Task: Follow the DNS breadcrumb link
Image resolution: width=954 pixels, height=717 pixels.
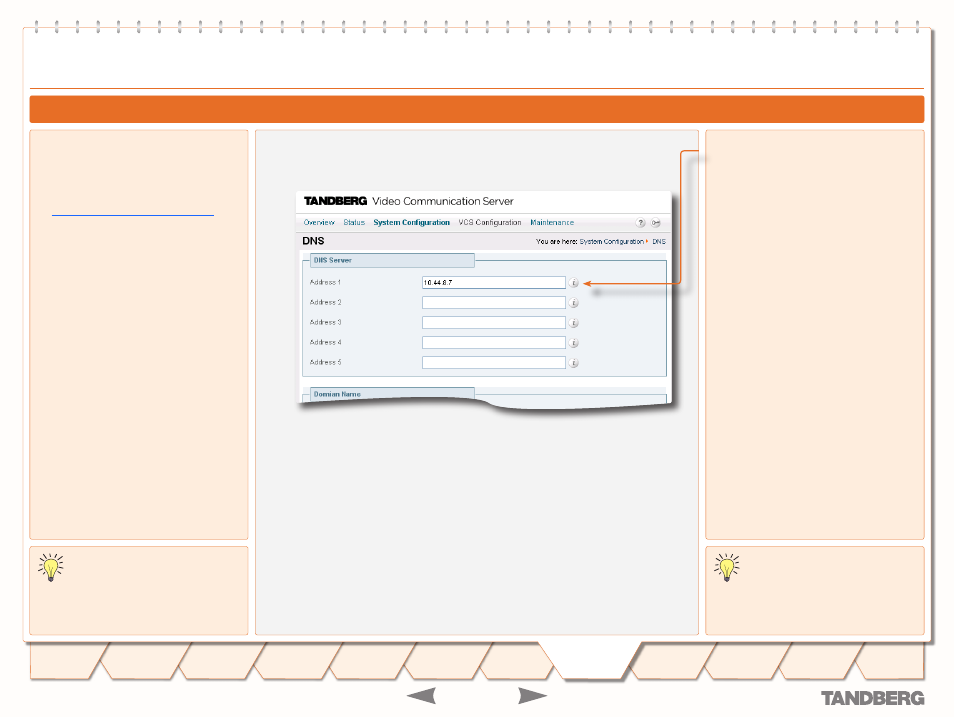Action: click(x=659, y=242)
